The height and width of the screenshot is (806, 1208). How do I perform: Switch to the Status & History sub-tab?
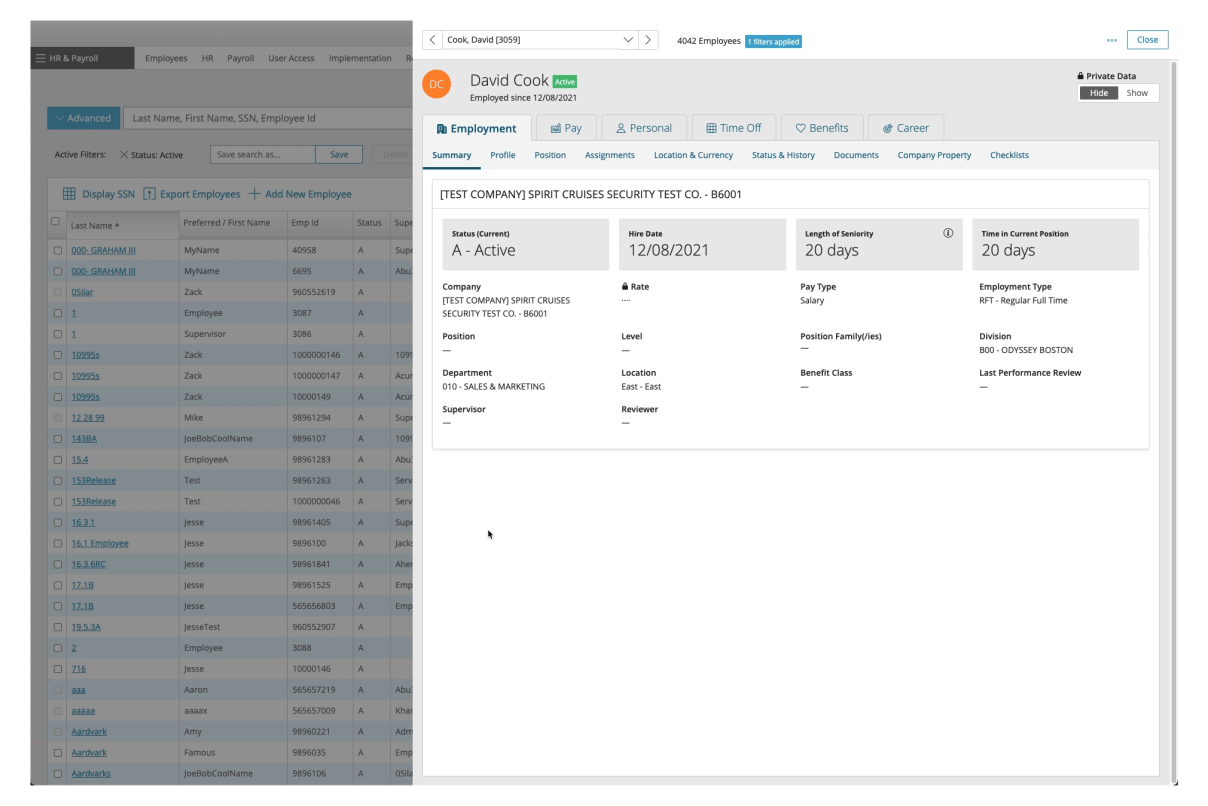click(x=783, y=155)
